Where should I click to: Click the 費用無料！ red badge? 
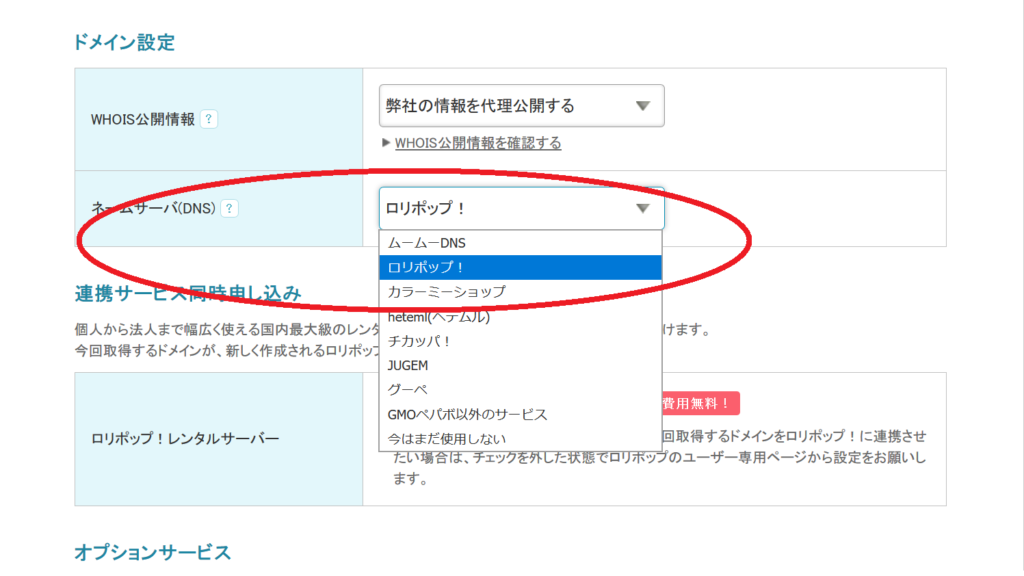click(x=699, y=404)
